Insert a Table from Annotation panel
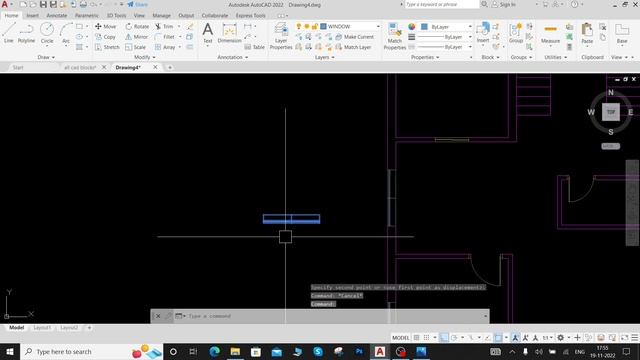This screenshot has width=640, height=360. pyautogui.click(x=255, y=47)
